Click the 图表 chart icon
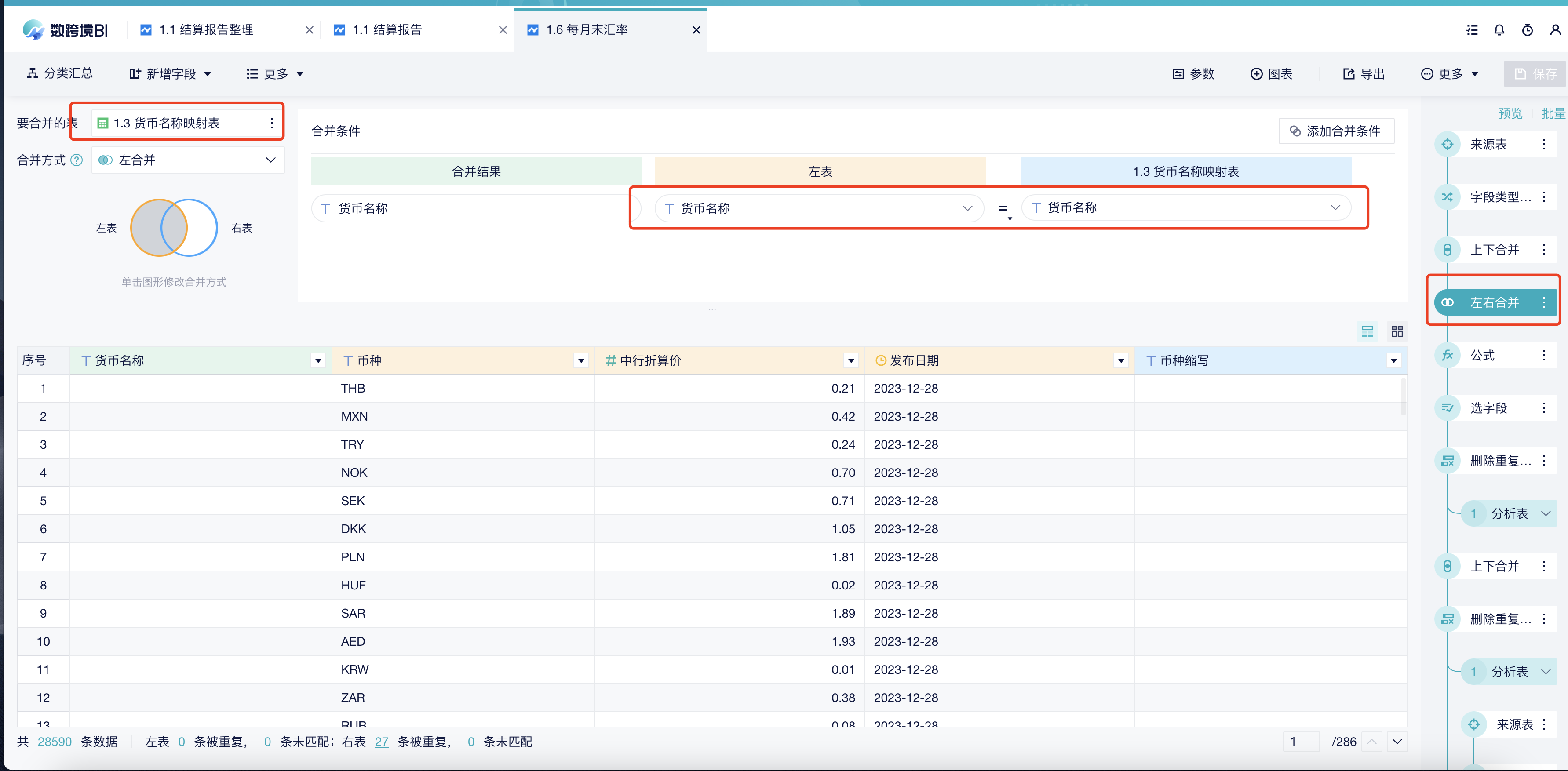Image resolution: width=1568 pixels, height=771 pixels. 1271,73
